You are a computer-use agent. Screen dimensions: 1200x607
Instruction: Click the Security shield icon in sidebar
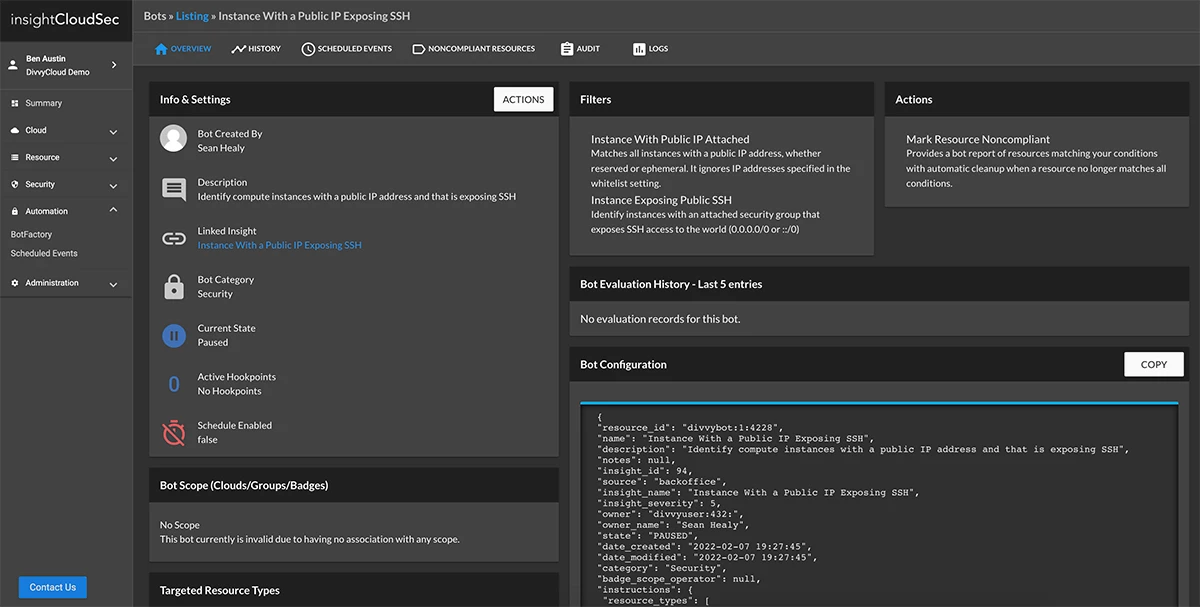(x=15, y=184)
